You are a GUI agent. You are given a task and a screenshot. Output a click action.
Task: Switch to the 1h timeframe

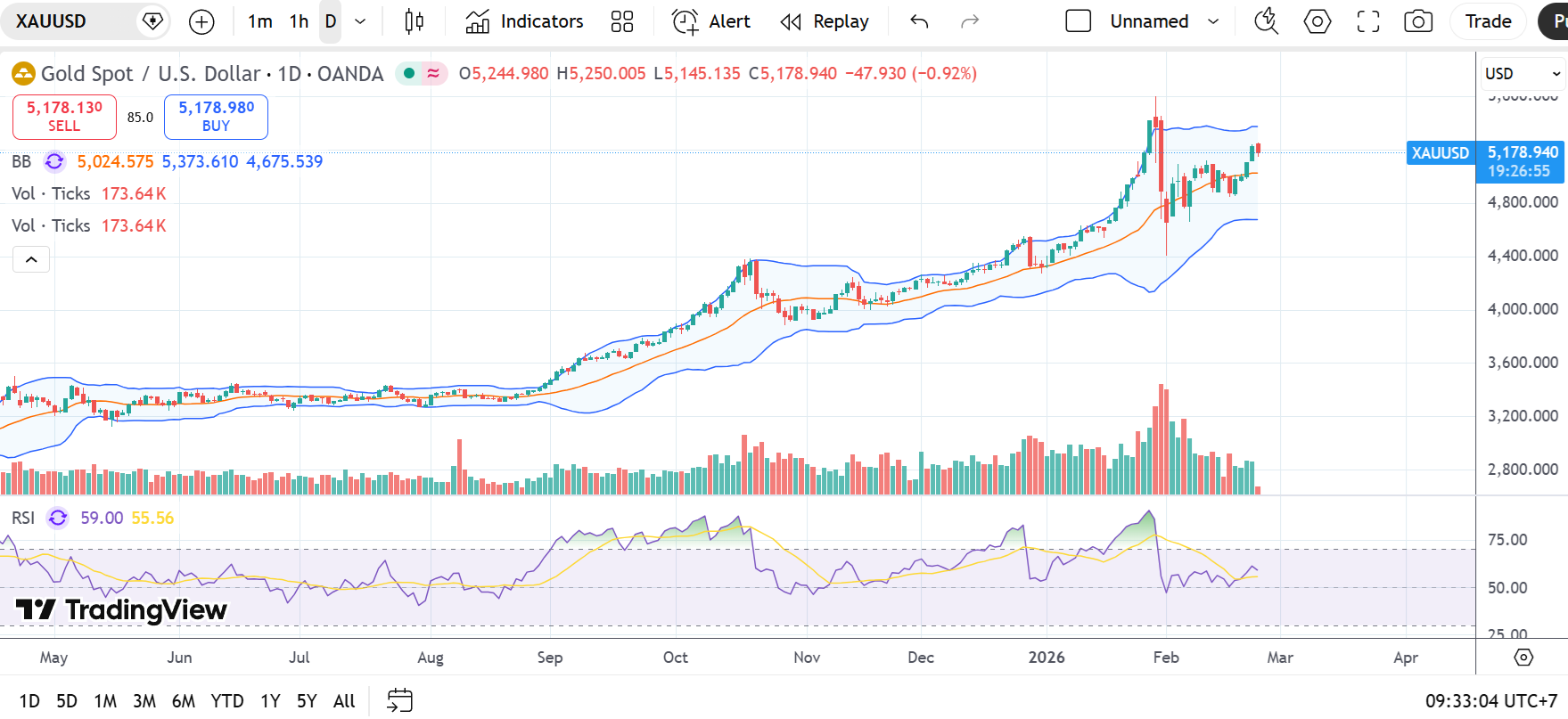pyautogui.click(x=299, y=22)
